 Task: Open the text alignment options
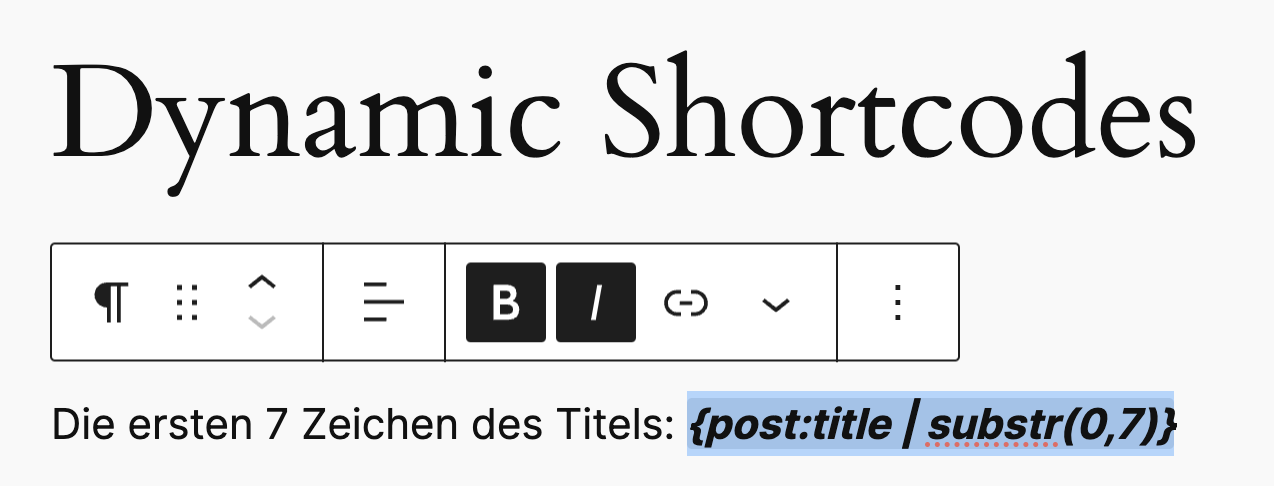384,302
